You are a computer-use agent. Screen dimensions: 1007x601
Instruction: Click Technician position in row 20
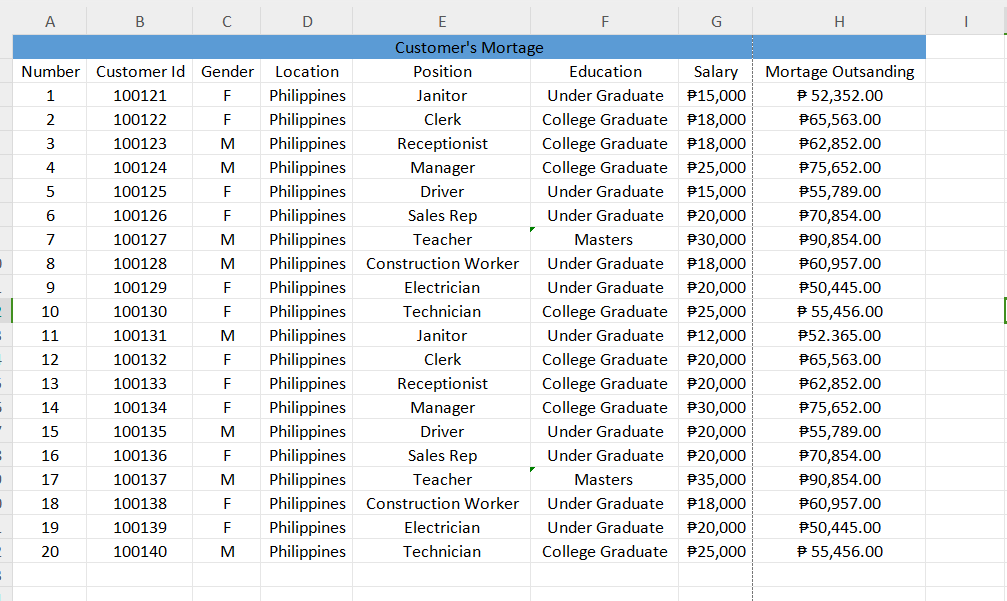tap(442, 552)
